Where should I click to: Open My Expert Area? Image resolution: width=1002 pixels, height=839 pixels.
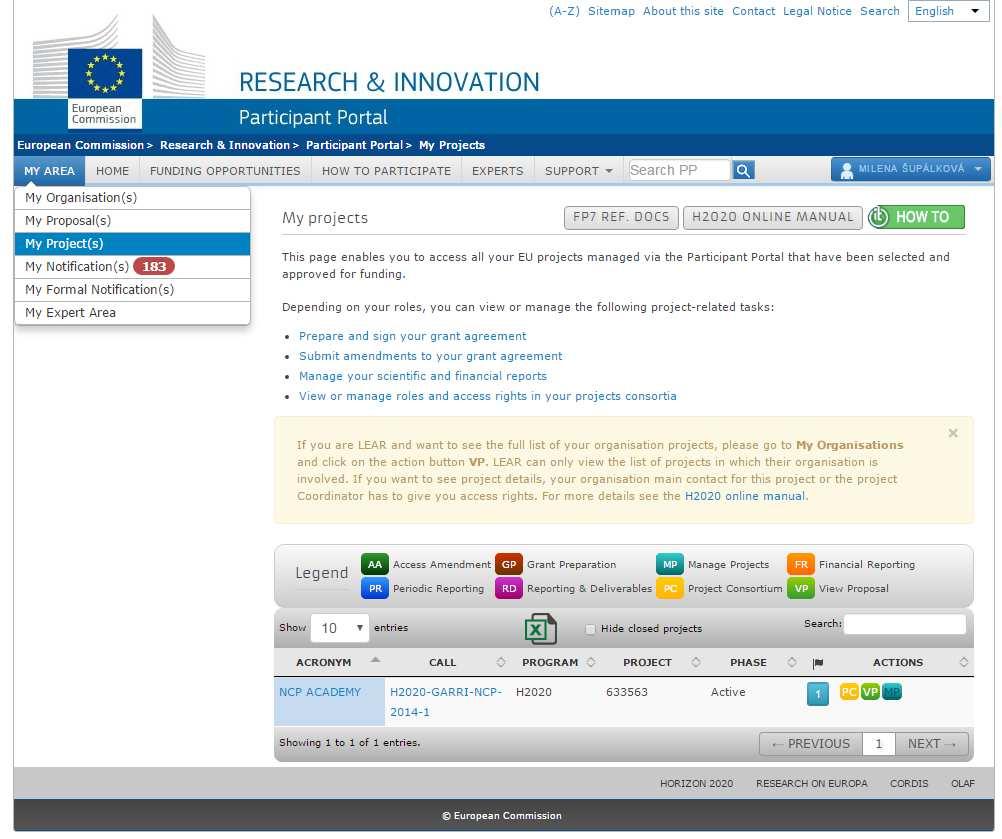pyautogui.click(x=132, y=312)
